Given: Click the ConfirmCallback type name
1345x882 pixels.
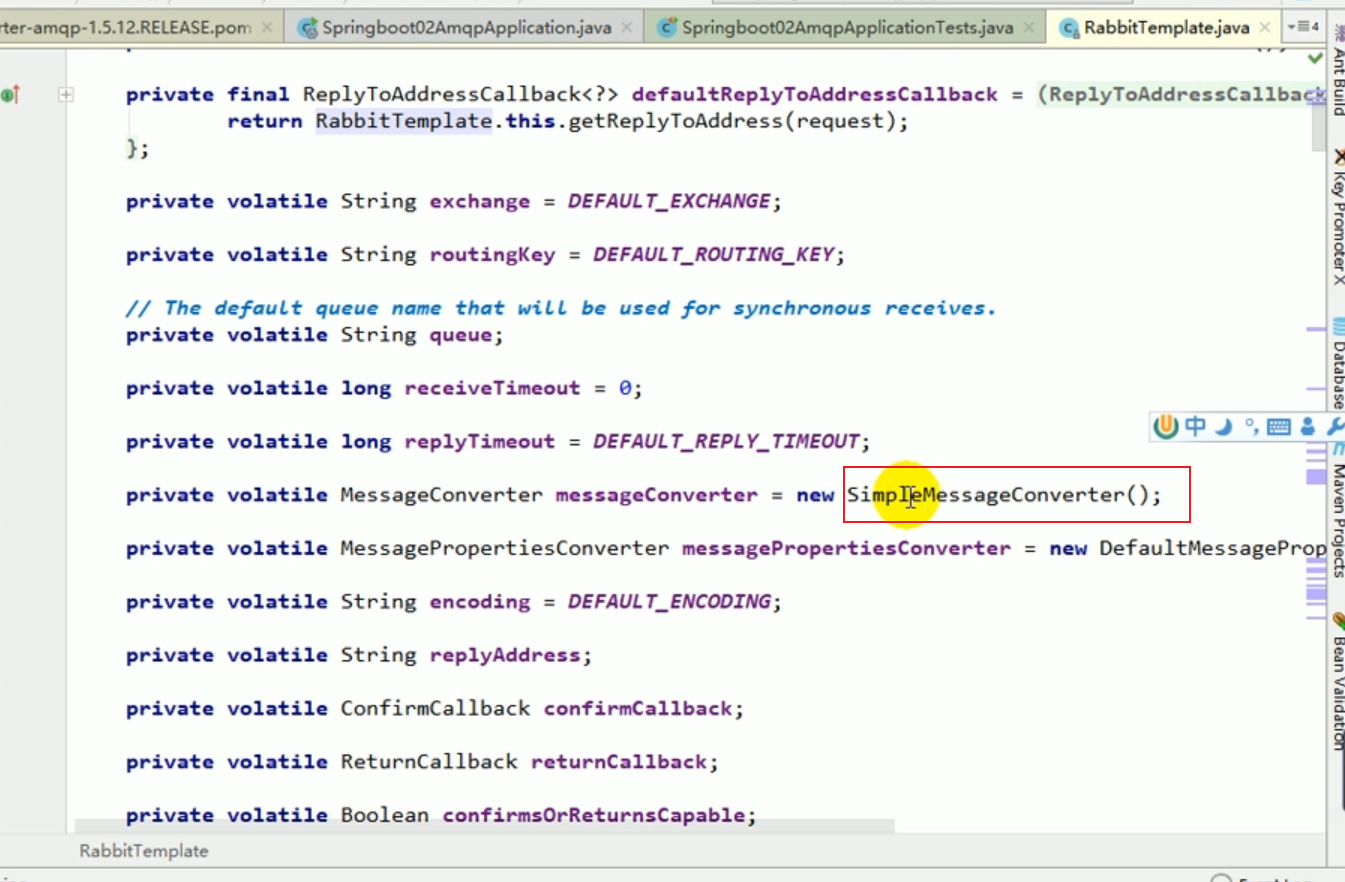Looking at the screenshot, I should click(x=435, y=708).
